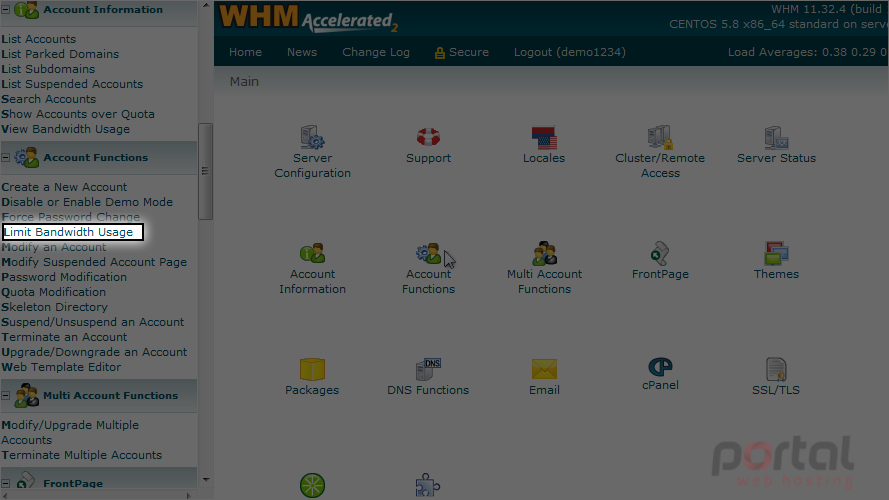Viewport: 889px width, 500px height.
Task: Collapse the Account Functions sidebar section
Action: click(x=6, y=158)
